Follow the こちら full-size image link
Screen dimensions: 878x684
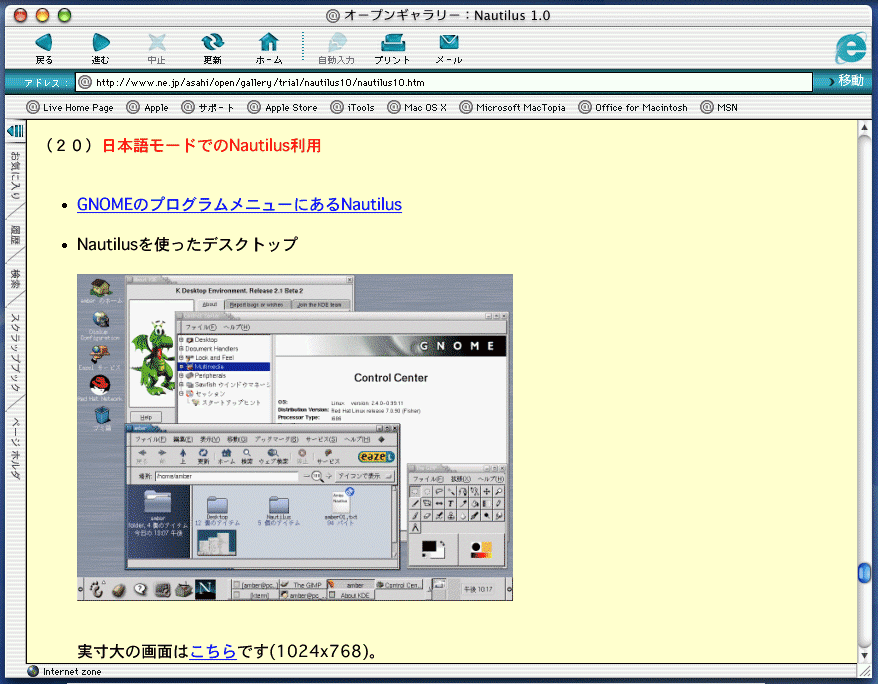click(x=213, y=651)
